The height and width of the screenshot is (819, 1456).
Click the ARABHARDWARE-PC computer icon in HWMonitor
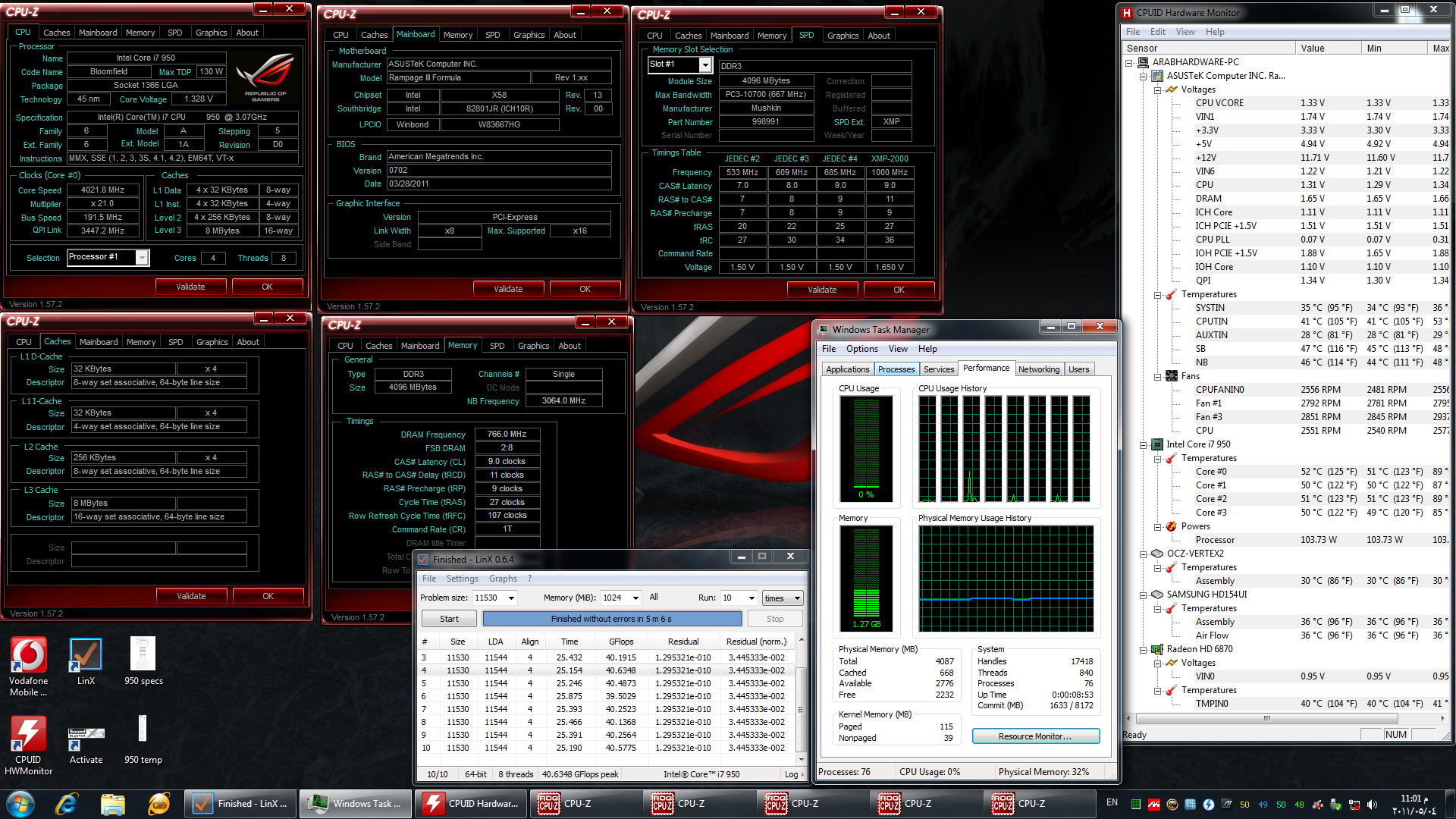tap(1143, 62)
